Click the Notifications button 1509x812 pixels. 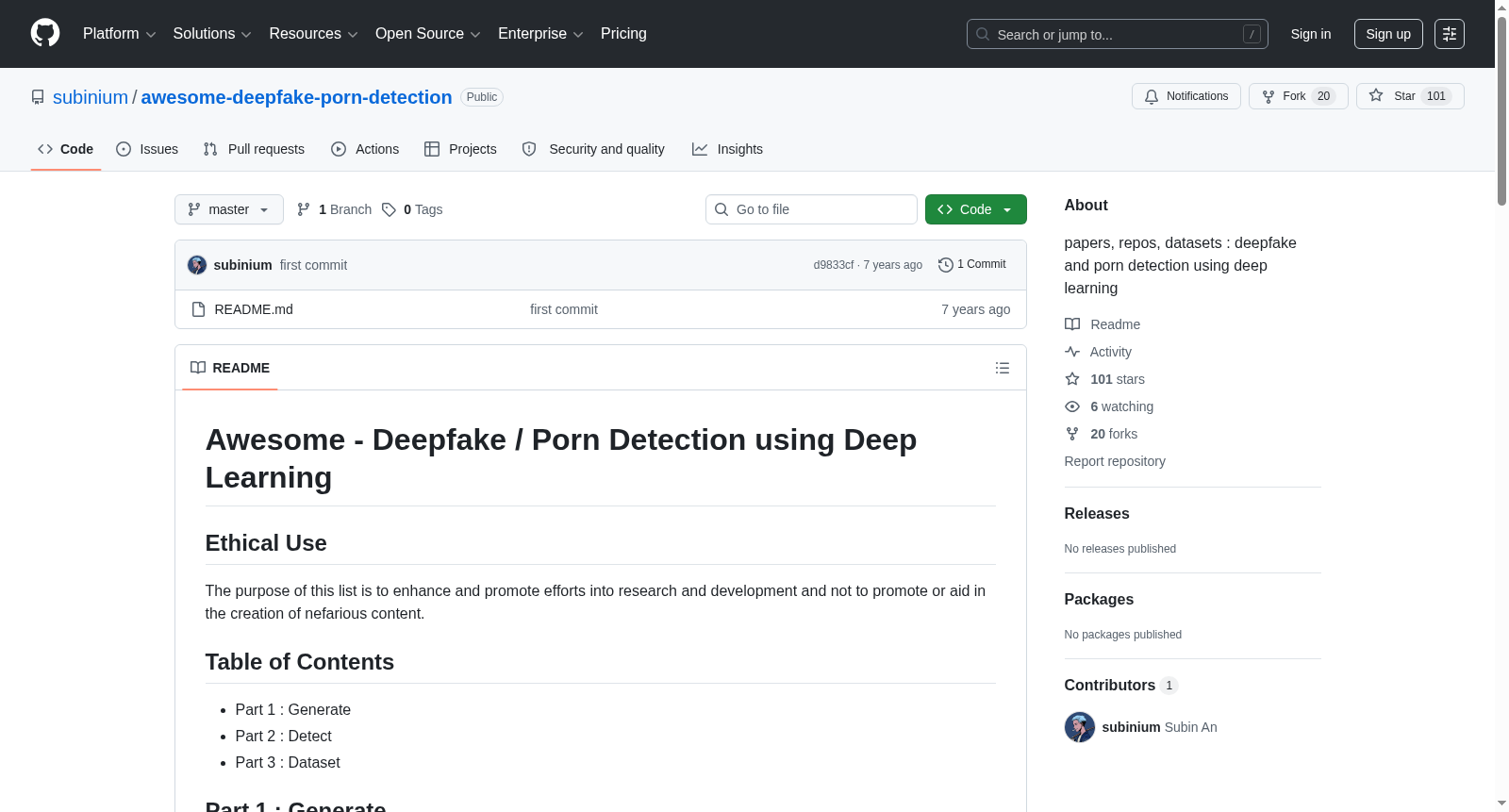point(1186,96)
